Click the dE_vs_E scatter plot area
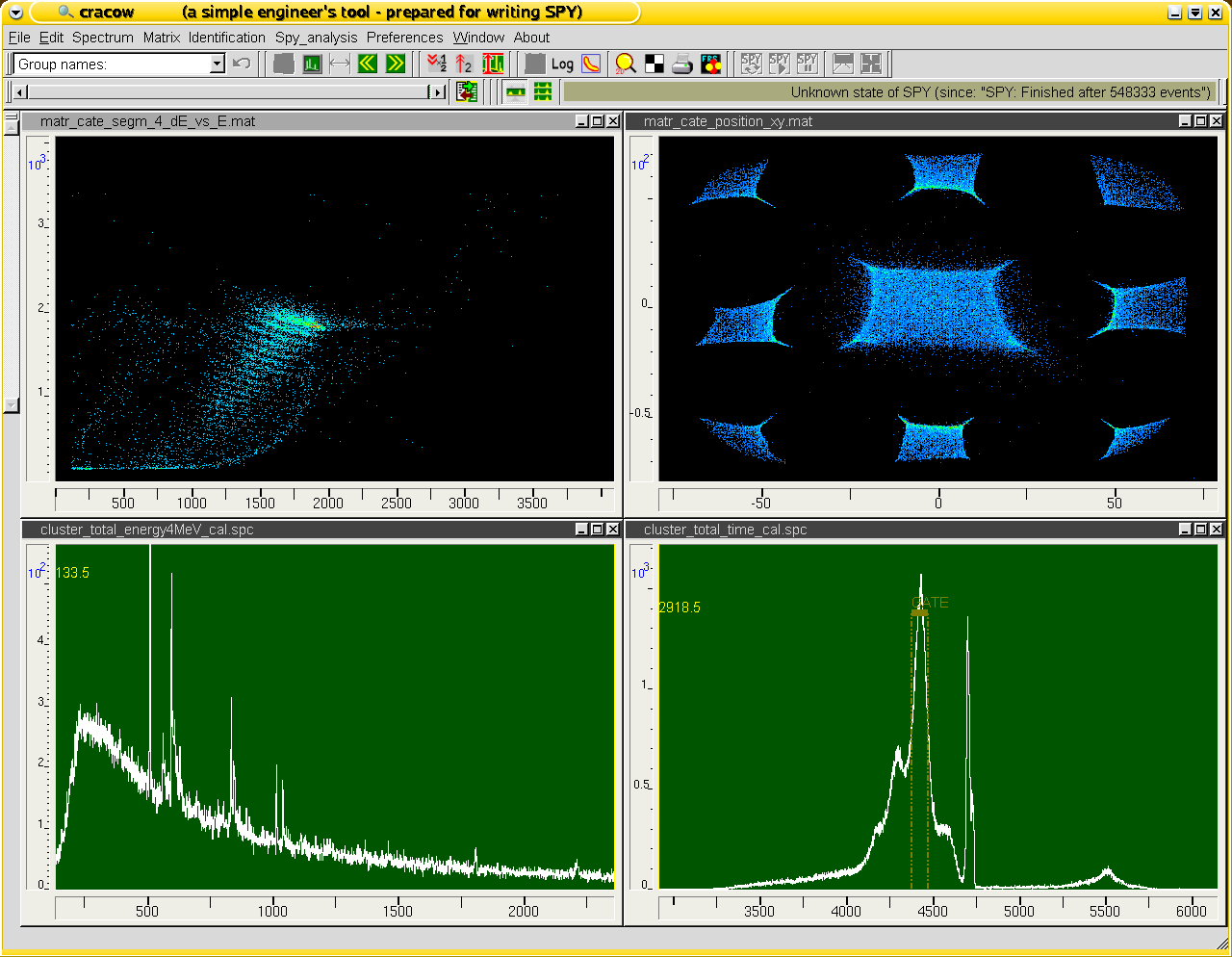Screen dimensions: 1232x957 [334, 308]
